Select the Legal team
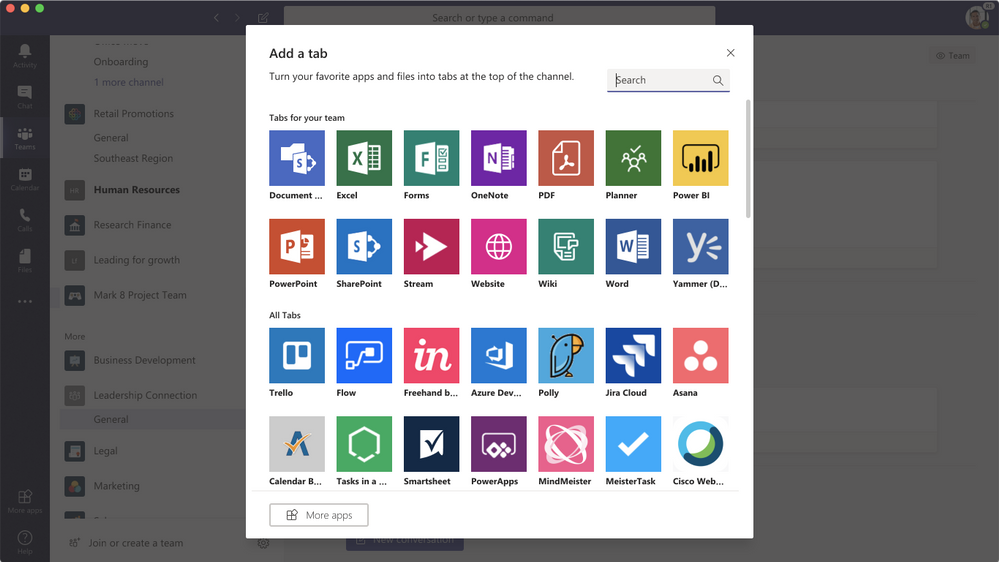This screenshot has height=562, width=999. point(105,451)
